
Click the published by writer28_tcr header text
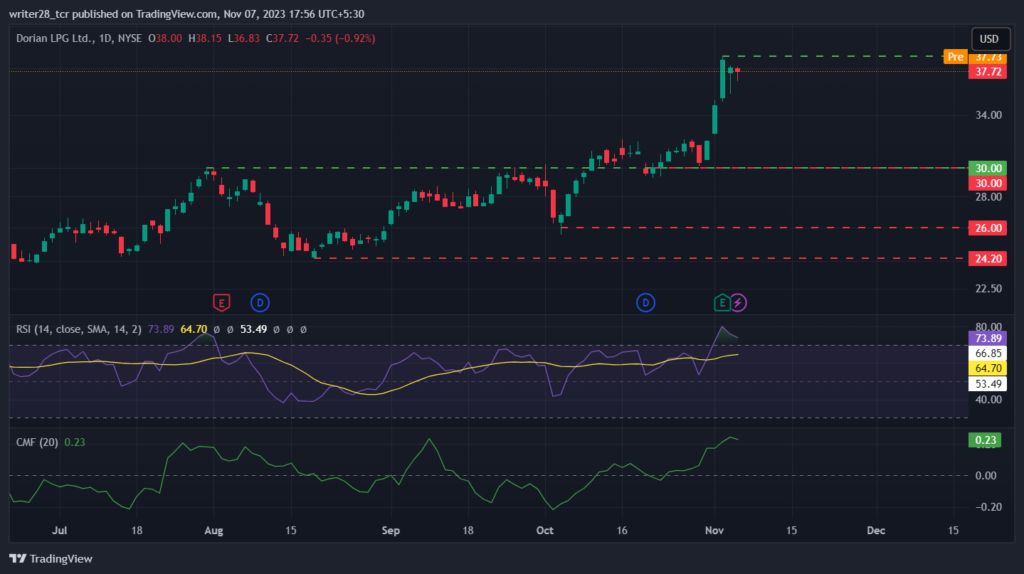click(186, 14)
